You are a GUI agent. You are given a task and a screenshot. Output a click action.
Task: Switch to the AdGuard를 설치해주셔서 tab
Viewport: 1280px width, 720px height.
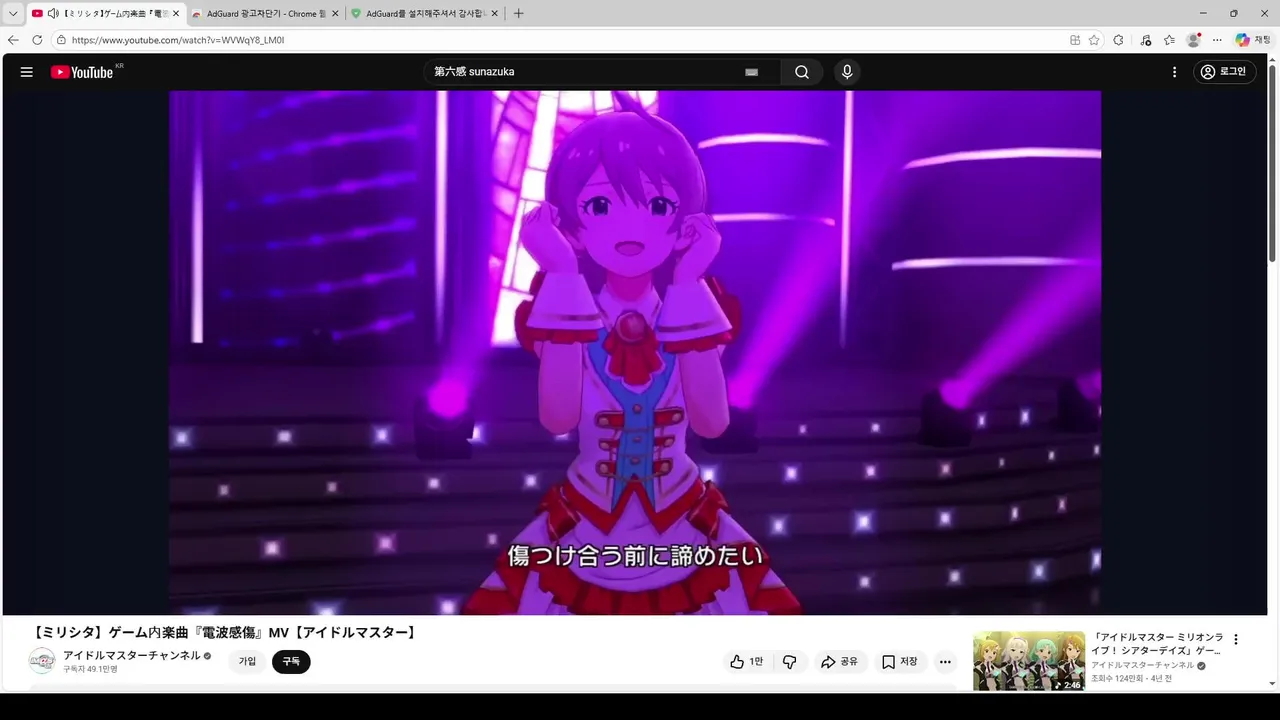(x=424, y=14)
